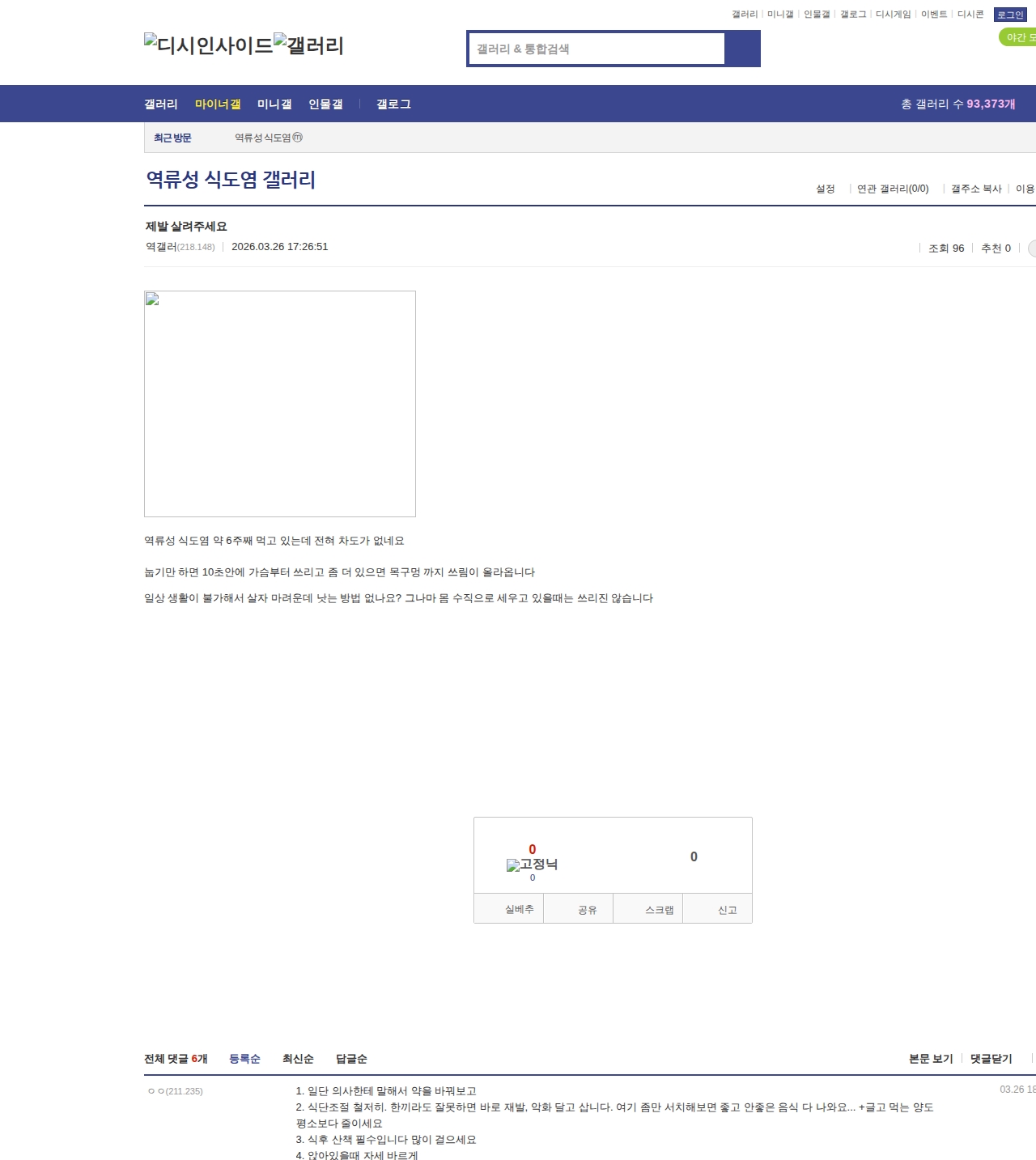Click the 갤러리 logo image beside 디시인사이드
The width and height of the screenshot is (1036, 1160).
point(309,45)
